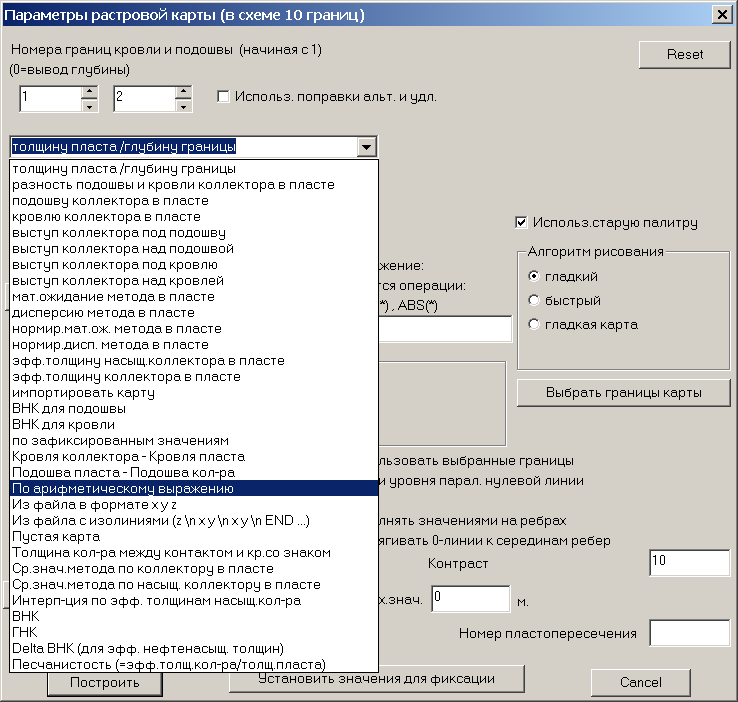Select 'Ср.знач.метода по коллектору в пласте'
738x702 pixels.
[x=194, y=568]
